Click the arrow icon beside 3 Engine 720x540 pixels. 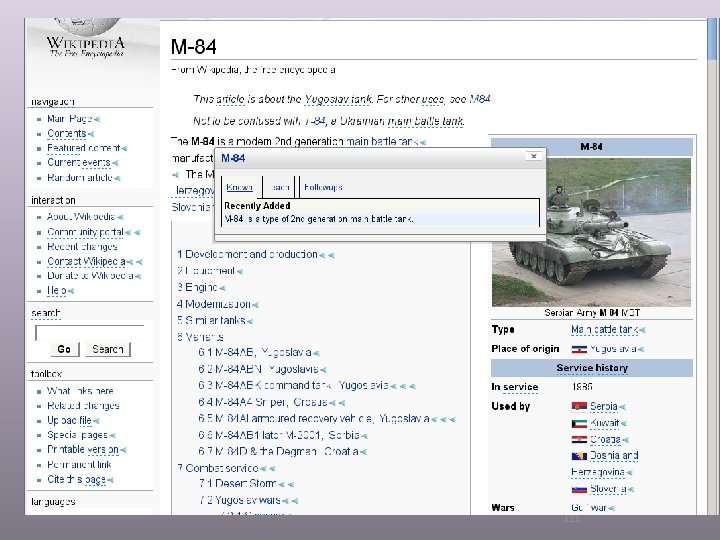pyautogui.click(x=222, y=288)
